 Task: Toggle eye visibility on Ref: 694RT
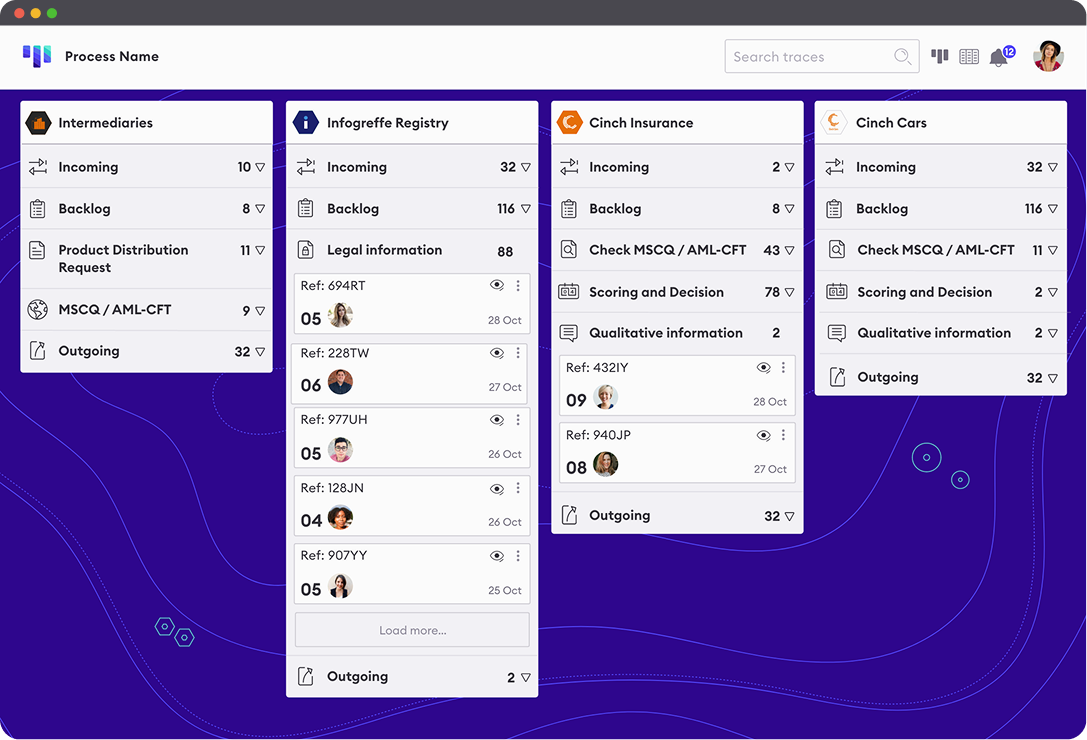coord(497,286)
